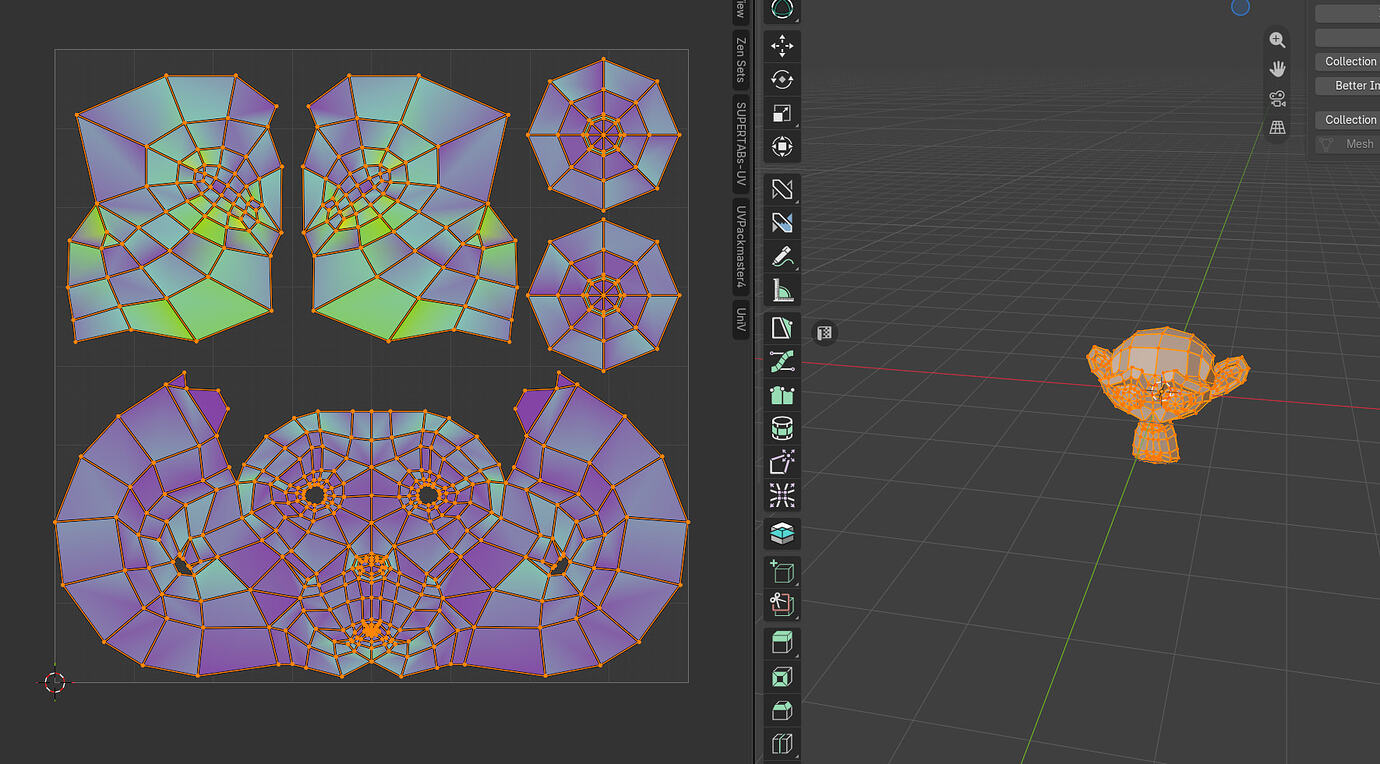This screenshot has height=764, width=1380.
Task: Select the Inset Faces tool
Action: (x=782, y=676)
